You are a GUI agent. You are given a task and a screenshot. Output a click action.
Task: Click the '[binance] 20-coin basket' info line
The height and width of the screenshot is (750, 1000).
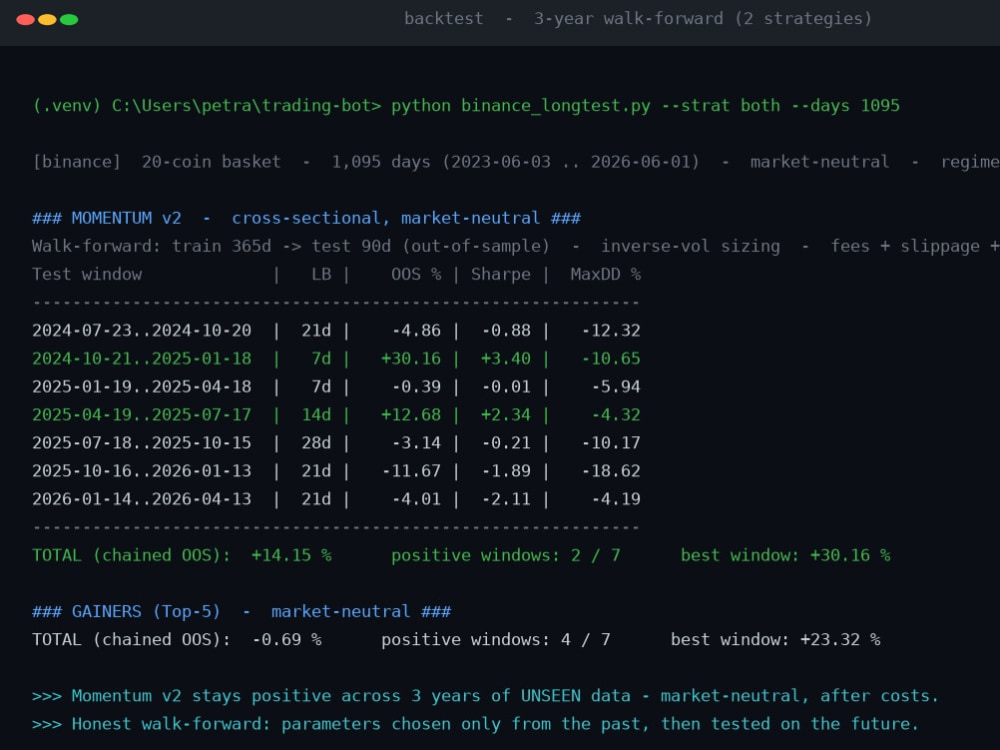click(x=516, y=162)
